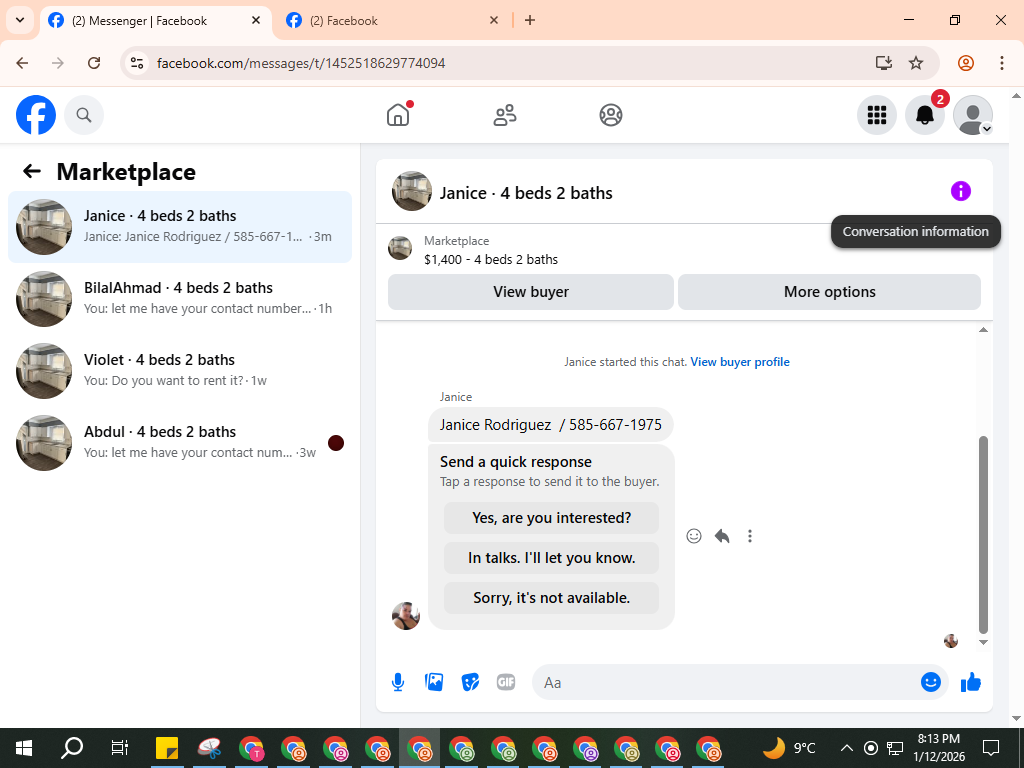
Task: Open more options dots beside the message
Action: pyautogui.click(x=750, y=536)
